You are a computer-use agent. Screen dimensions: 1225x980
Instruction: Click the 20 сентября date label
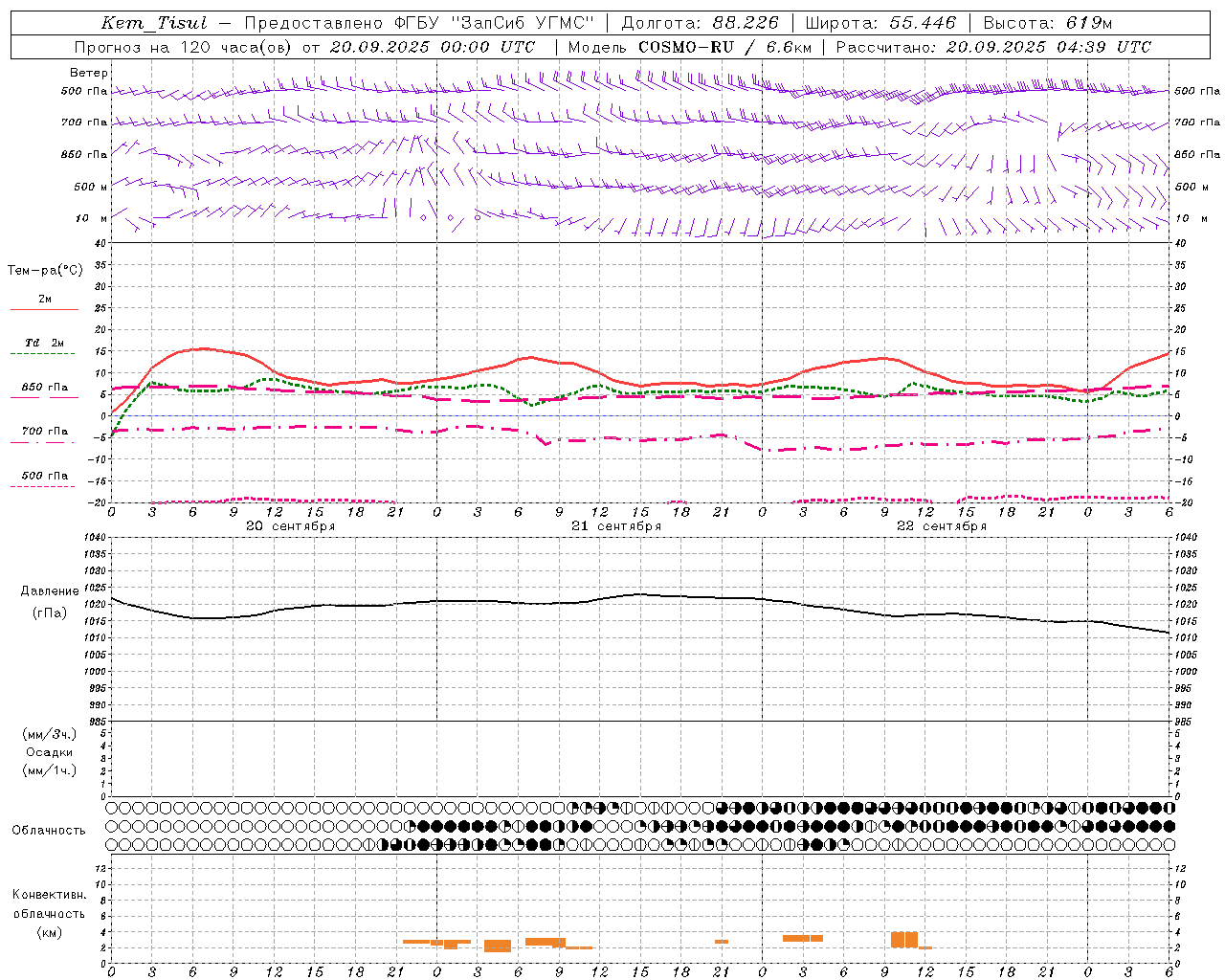pyautogui.click(x=290, y=525)
